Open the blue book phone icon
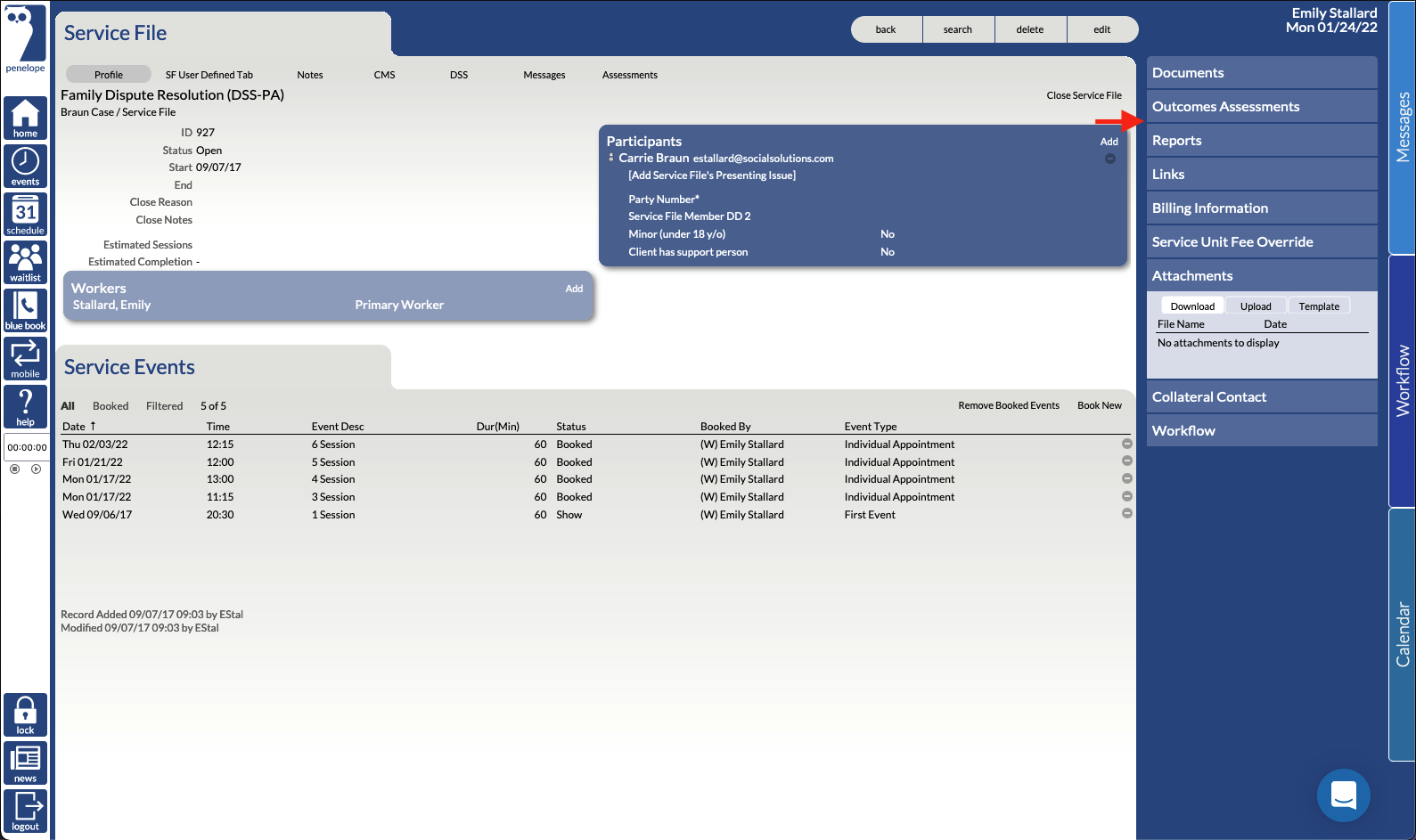1416x840 pixels. click(25, 311)
